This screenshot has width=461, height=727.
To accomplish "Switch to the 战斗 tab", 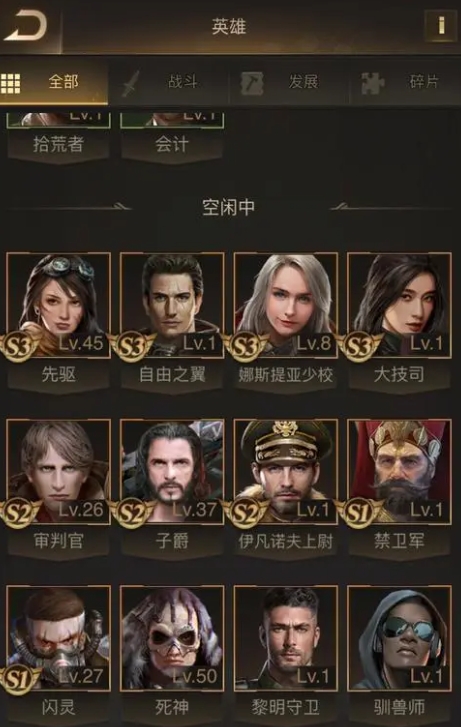I will [183, 82].
